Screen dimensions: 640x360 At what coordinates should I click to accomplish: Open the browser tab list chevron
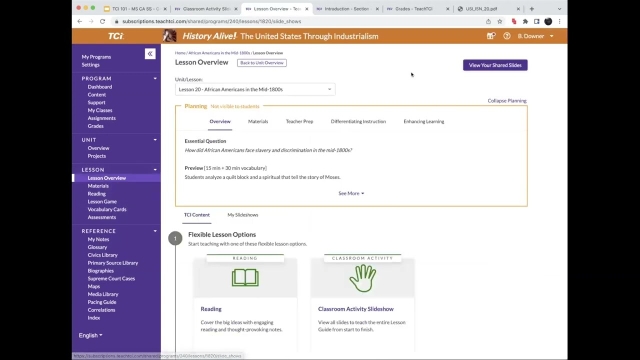(x=559, y=9)
